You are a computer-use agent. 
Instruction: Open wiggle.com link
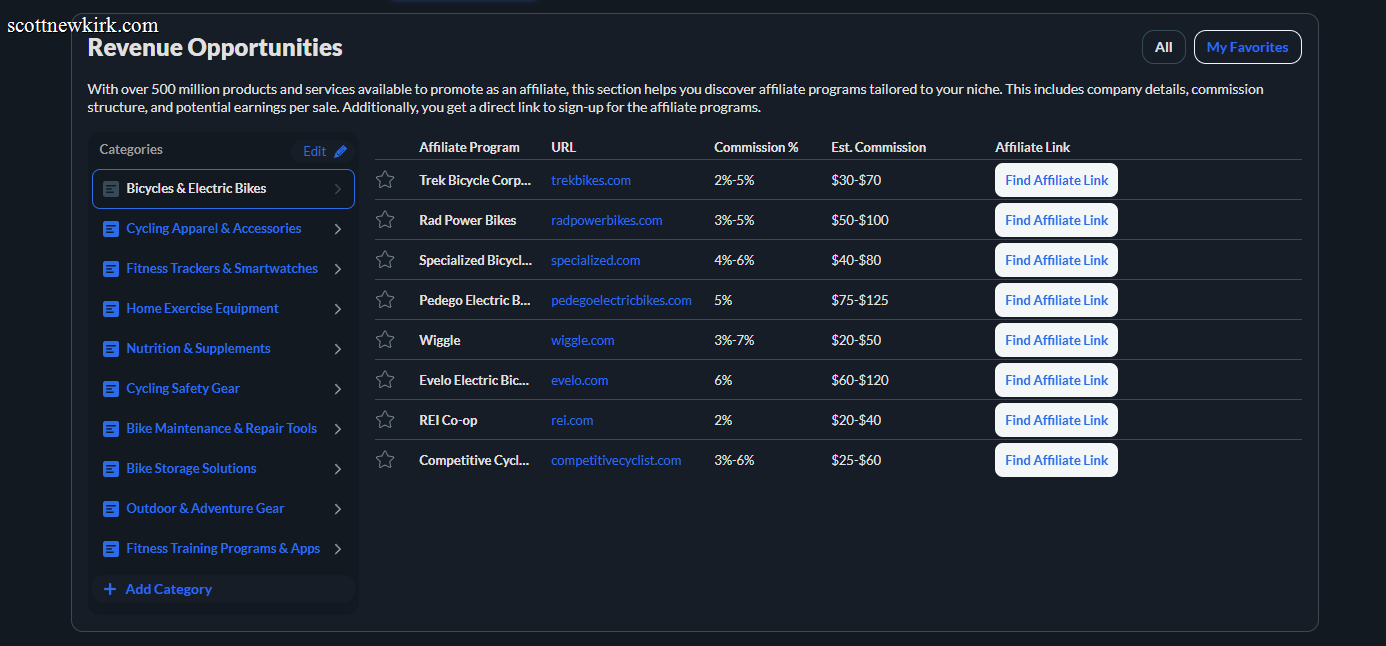[x=583, y=340]
